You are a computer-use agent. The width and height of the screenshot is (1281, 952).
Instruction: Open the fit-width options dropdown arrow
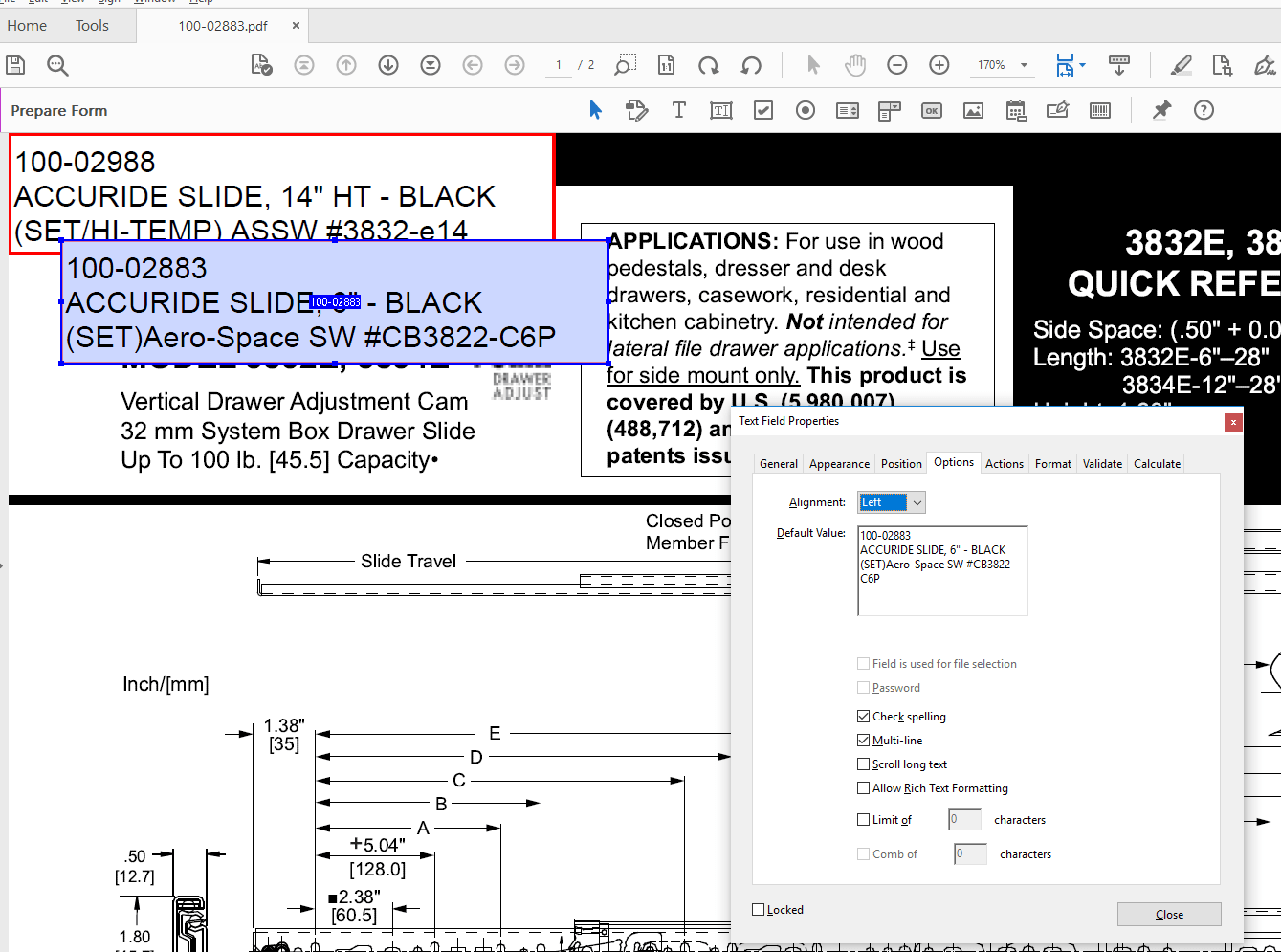point(1082,65)
